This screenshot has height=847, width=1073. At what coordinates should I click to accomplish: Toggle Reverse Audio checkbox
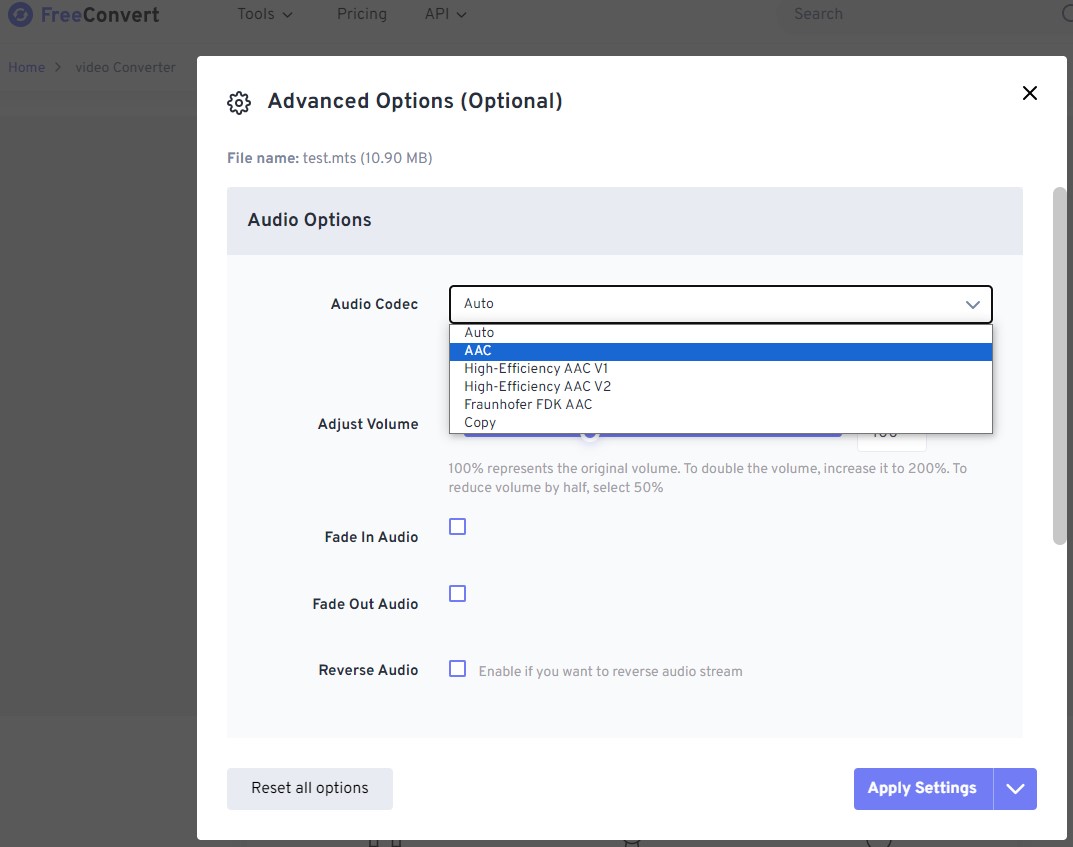tap(457, 668)
